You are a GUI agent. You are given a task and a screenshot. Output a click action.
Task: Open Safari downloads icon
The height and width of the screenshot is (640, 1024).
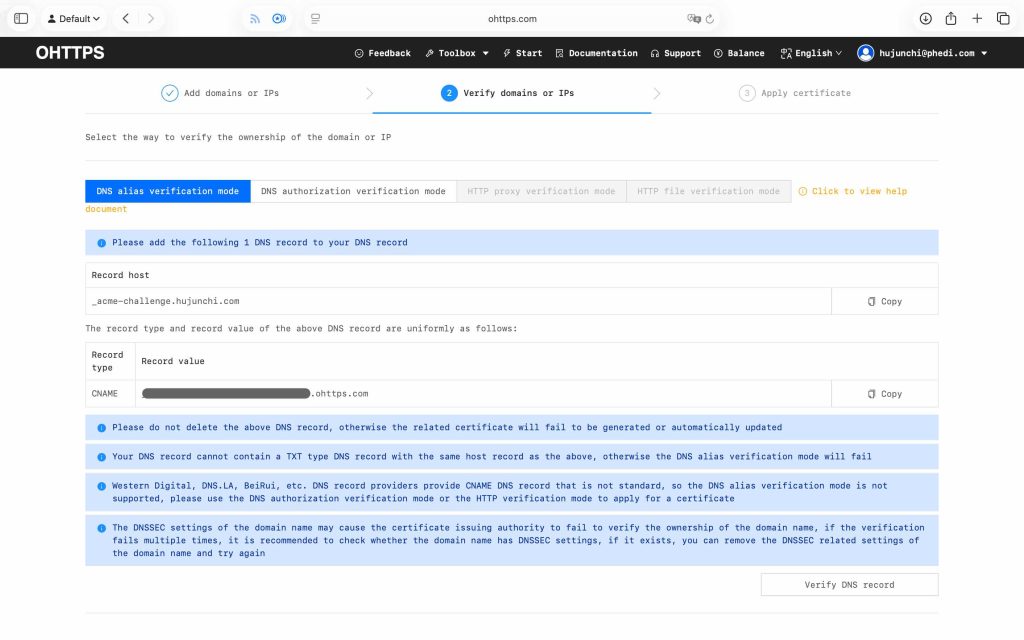[925, 18]
